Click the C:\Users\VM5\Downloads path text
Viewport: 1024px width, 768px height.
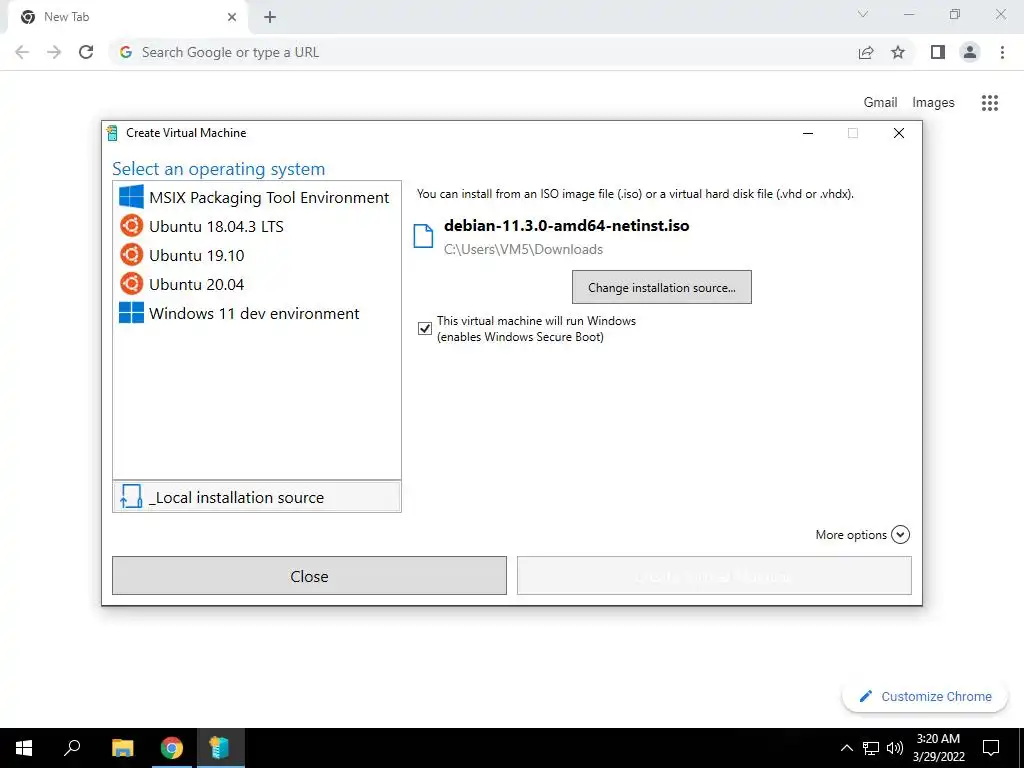point(523,249)
